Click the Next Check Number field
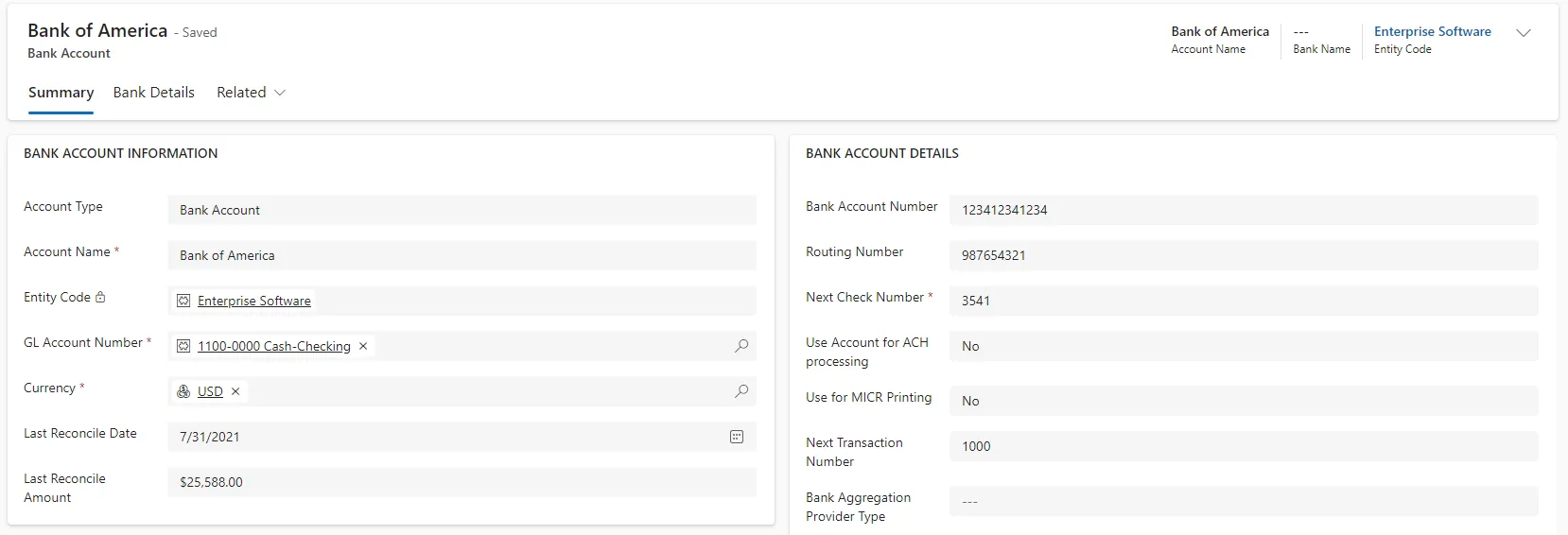 [x=1244, y=301]
